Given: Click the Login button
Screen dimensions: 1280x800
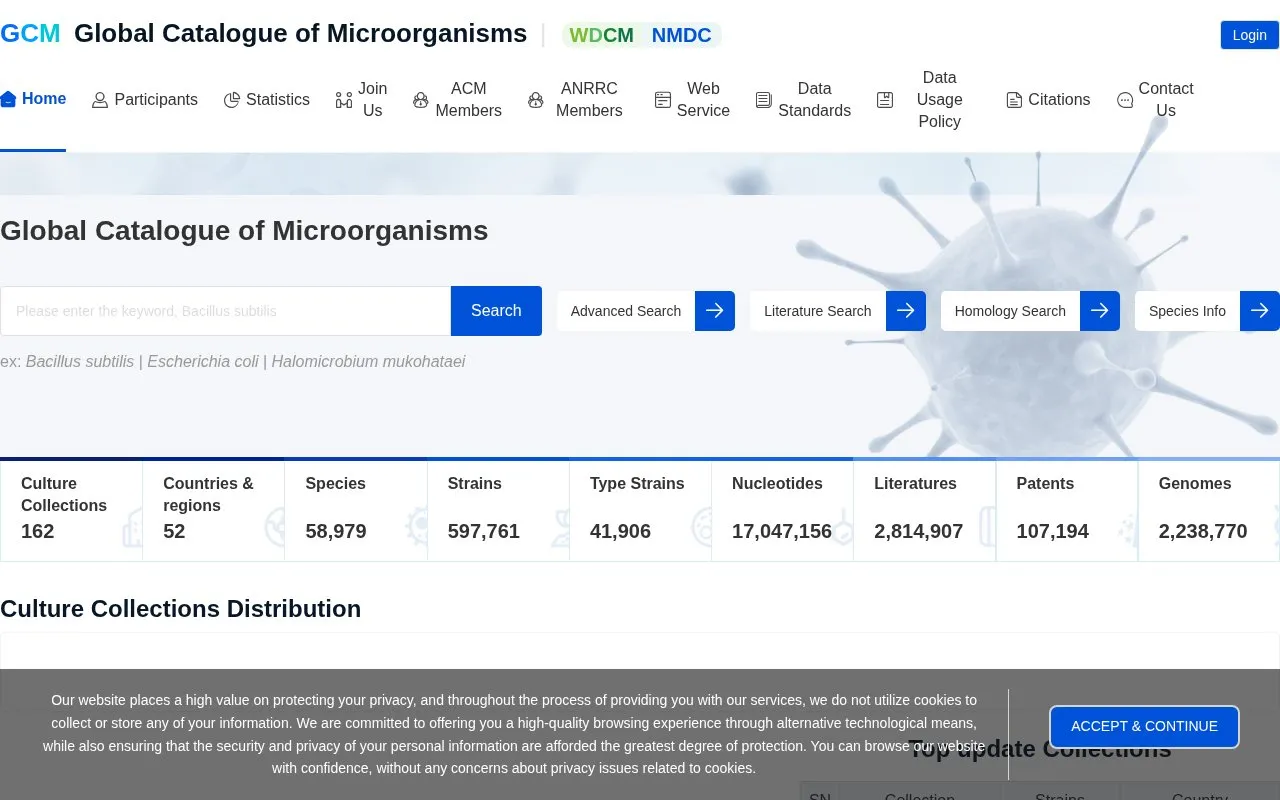Looking at the screenshot, I should click(x=1250, y=35).
